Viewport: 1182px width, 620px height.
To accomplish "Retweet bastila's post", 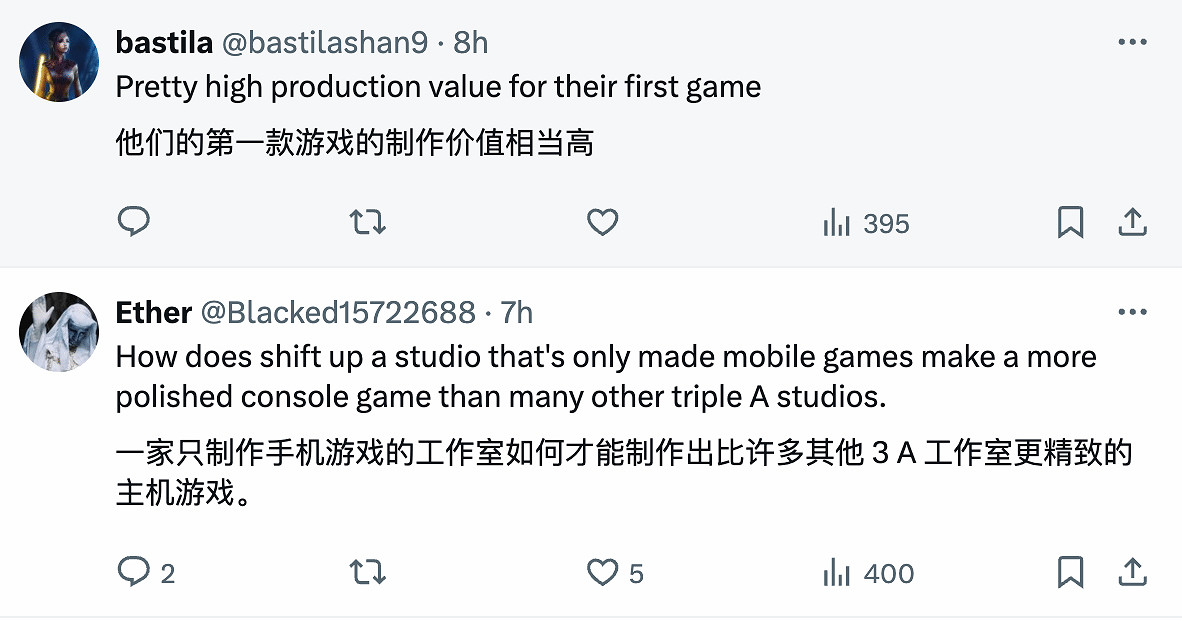I will (x=367, y=222).
